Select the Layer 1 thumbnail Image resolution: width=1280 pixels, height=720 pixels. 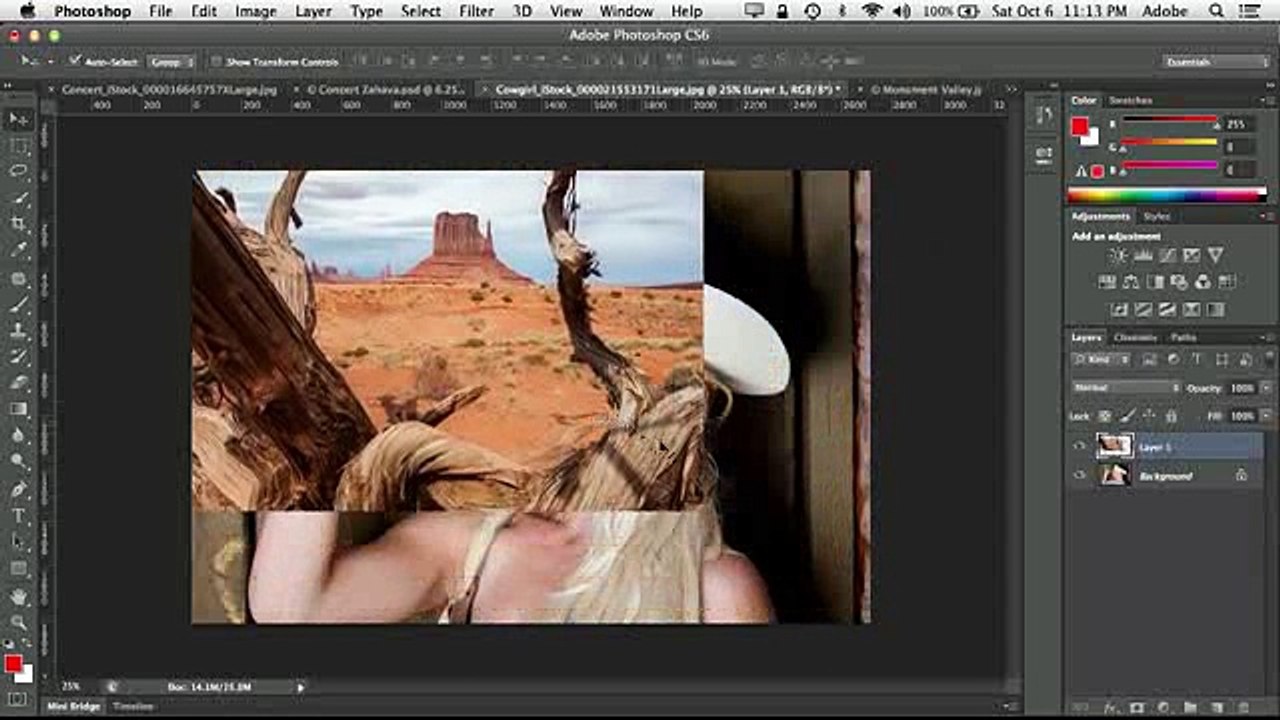(x=1114, y=446)
